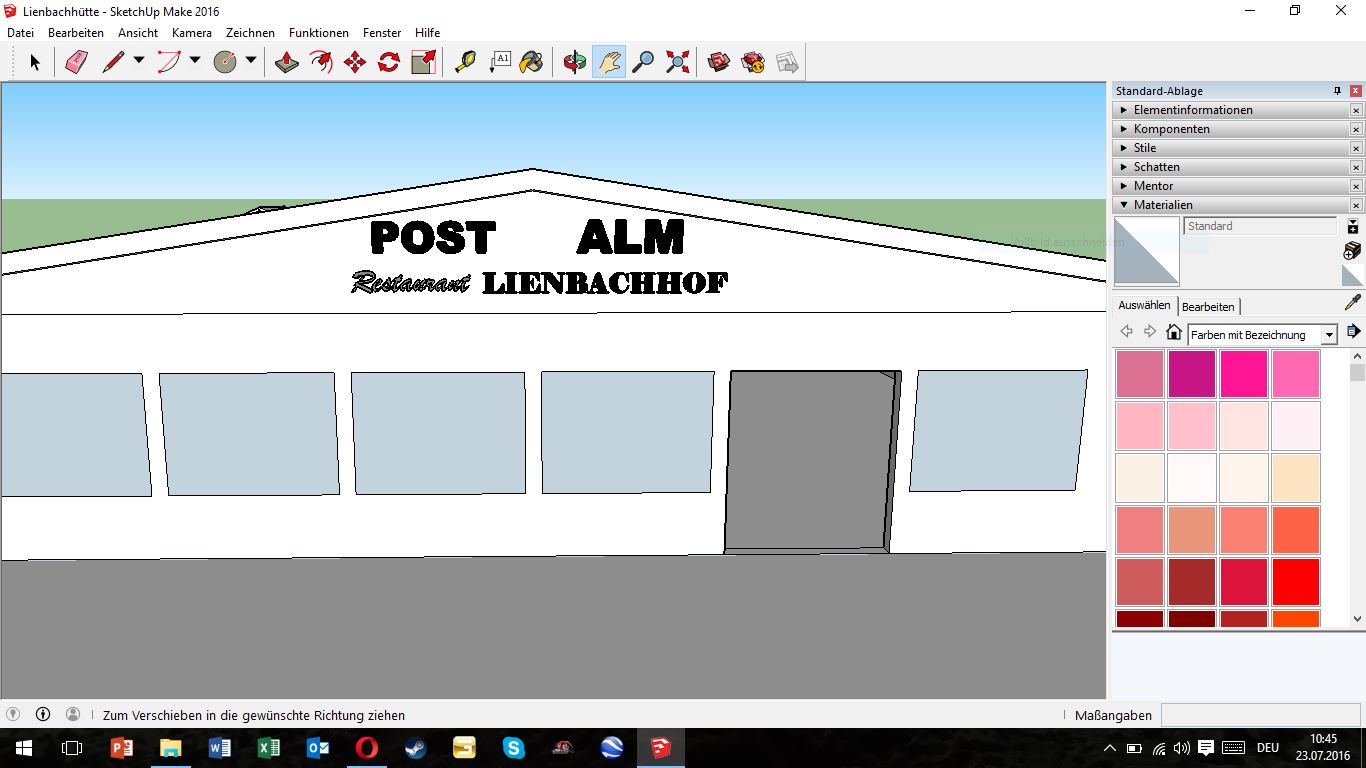Close the Komponenten panel
This screenshot has width=1366, height=768.
pyautogui.click(x=1356, y=129)
